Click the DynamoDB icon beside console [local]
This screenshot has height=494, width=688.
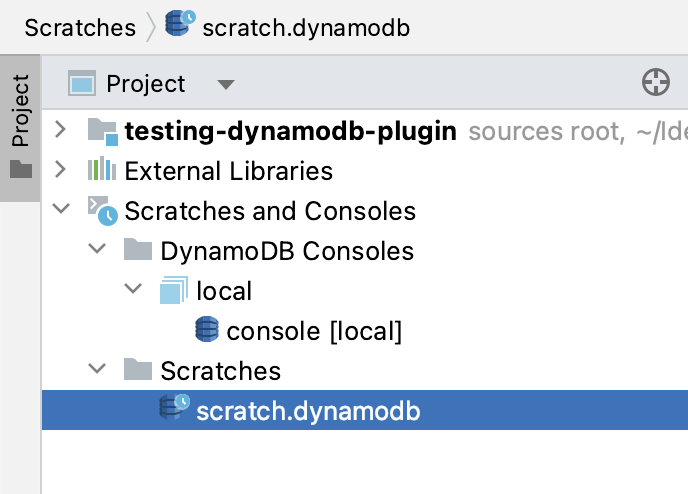pos(207,329)
